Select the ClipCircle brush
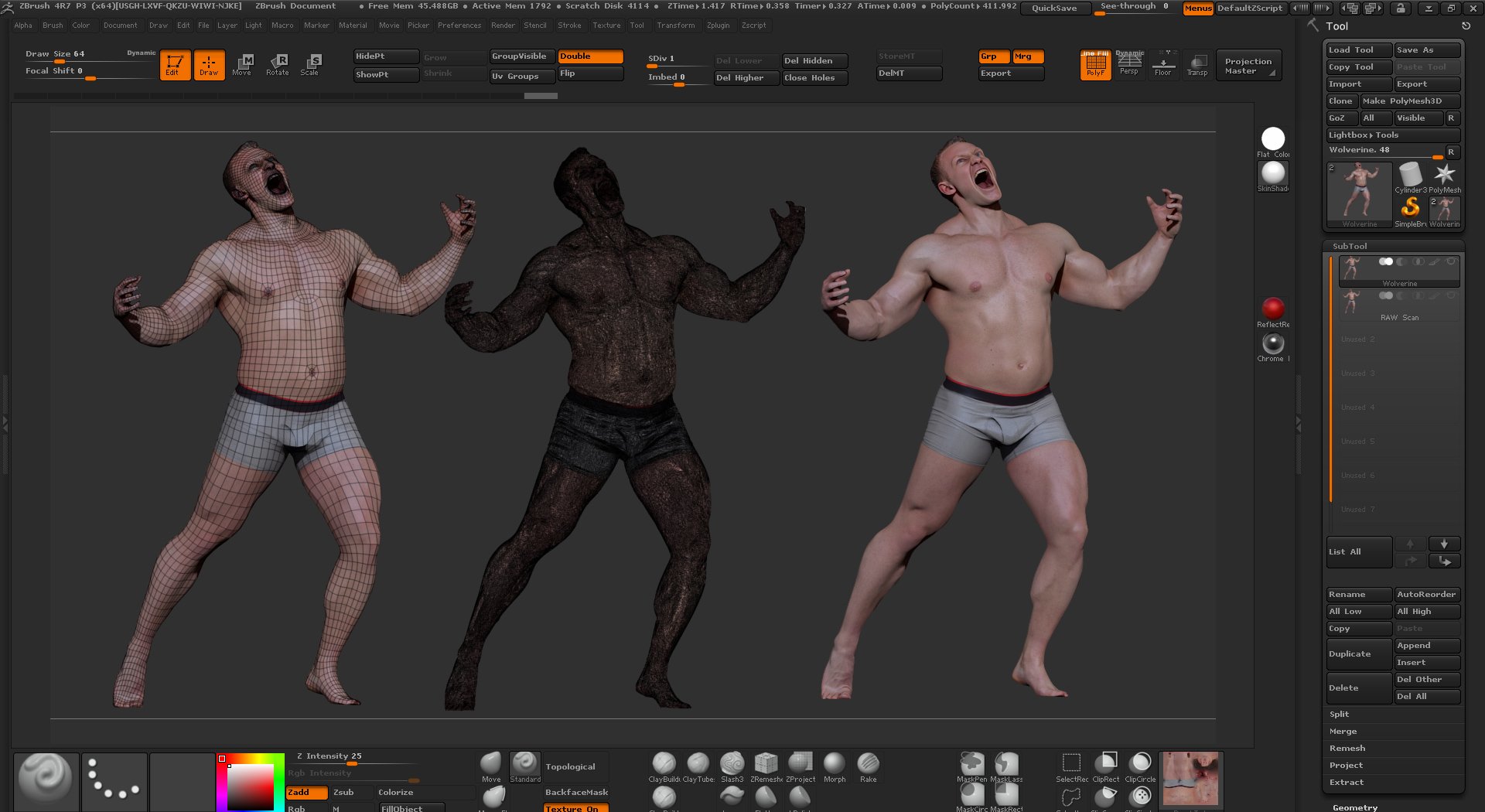This screenshot has width=1485, height=812. point(1140,767)
